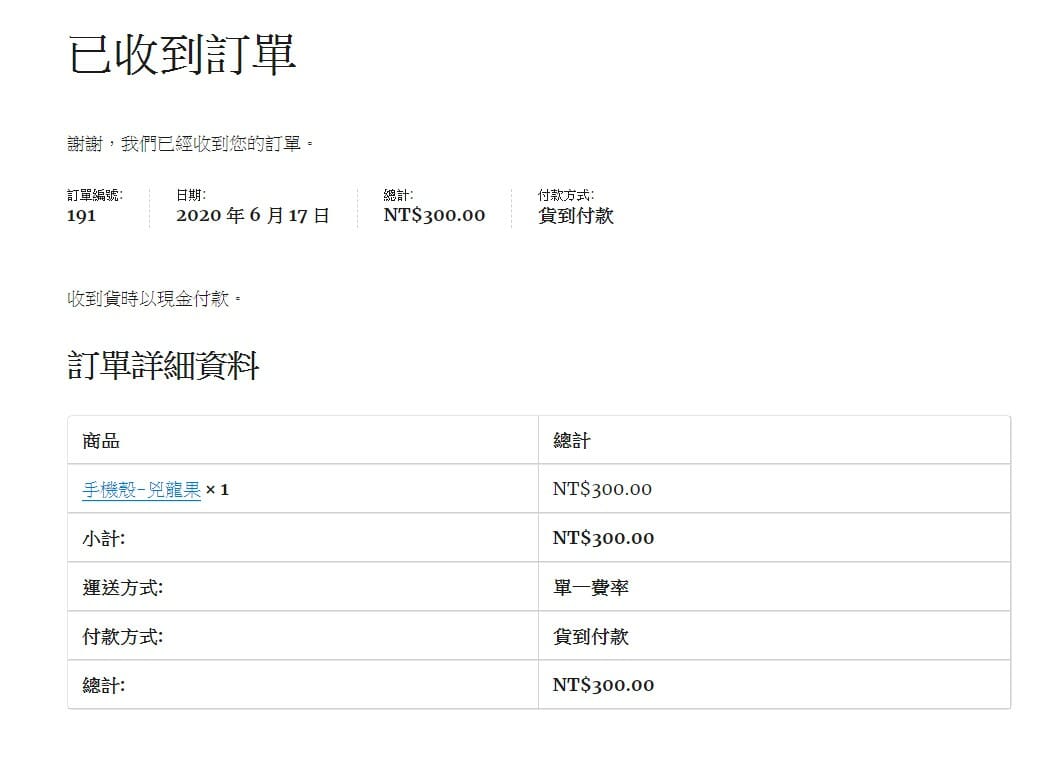Click the 運送方式 row label
The image size is (1063, 765).
pyautogui.click(x=122, y=587)
